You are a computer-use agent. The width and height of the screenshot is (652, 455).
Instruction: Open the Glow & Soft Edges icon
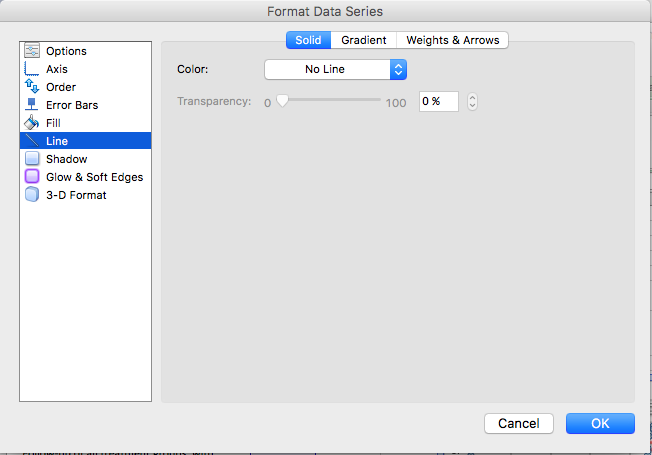pyautogui.click(x=31, y=177)
